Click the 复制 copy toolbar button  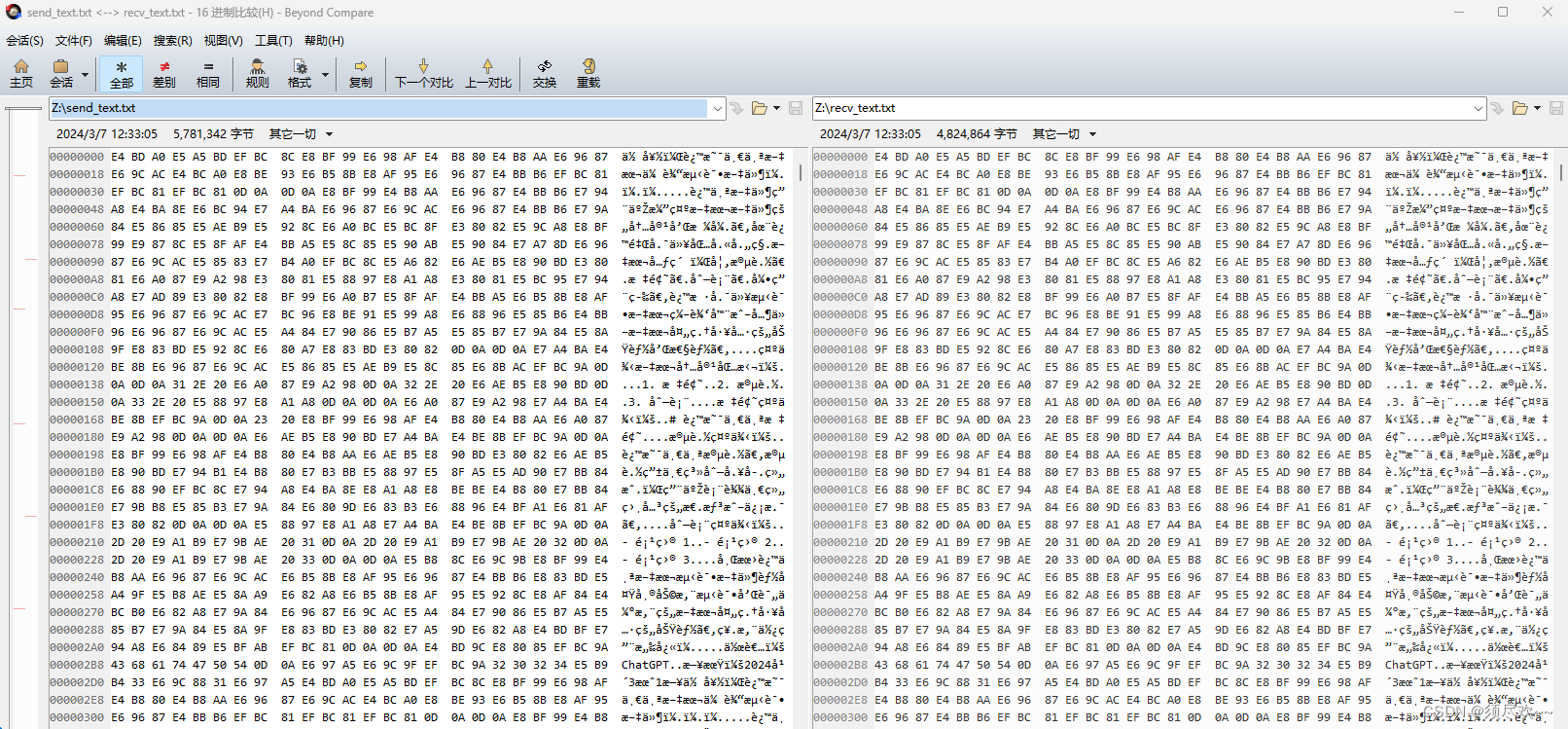[360, 74]
